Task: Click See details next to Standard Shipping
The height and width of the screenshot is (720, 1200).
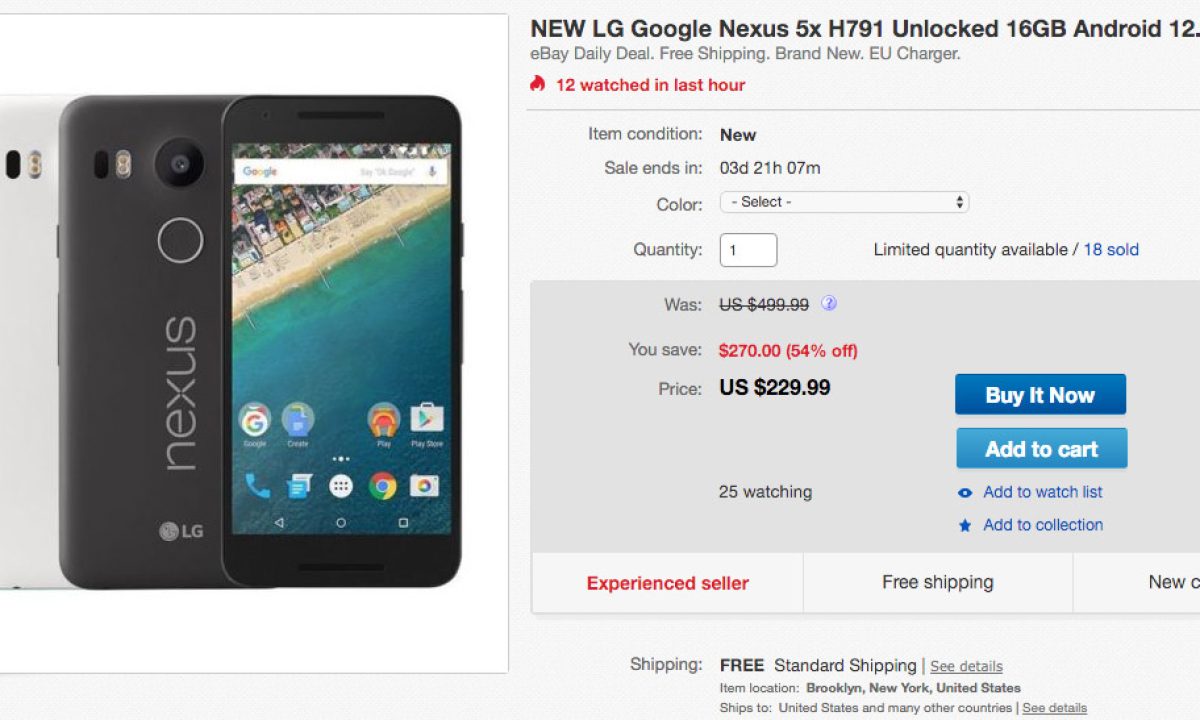Action: 966,666
